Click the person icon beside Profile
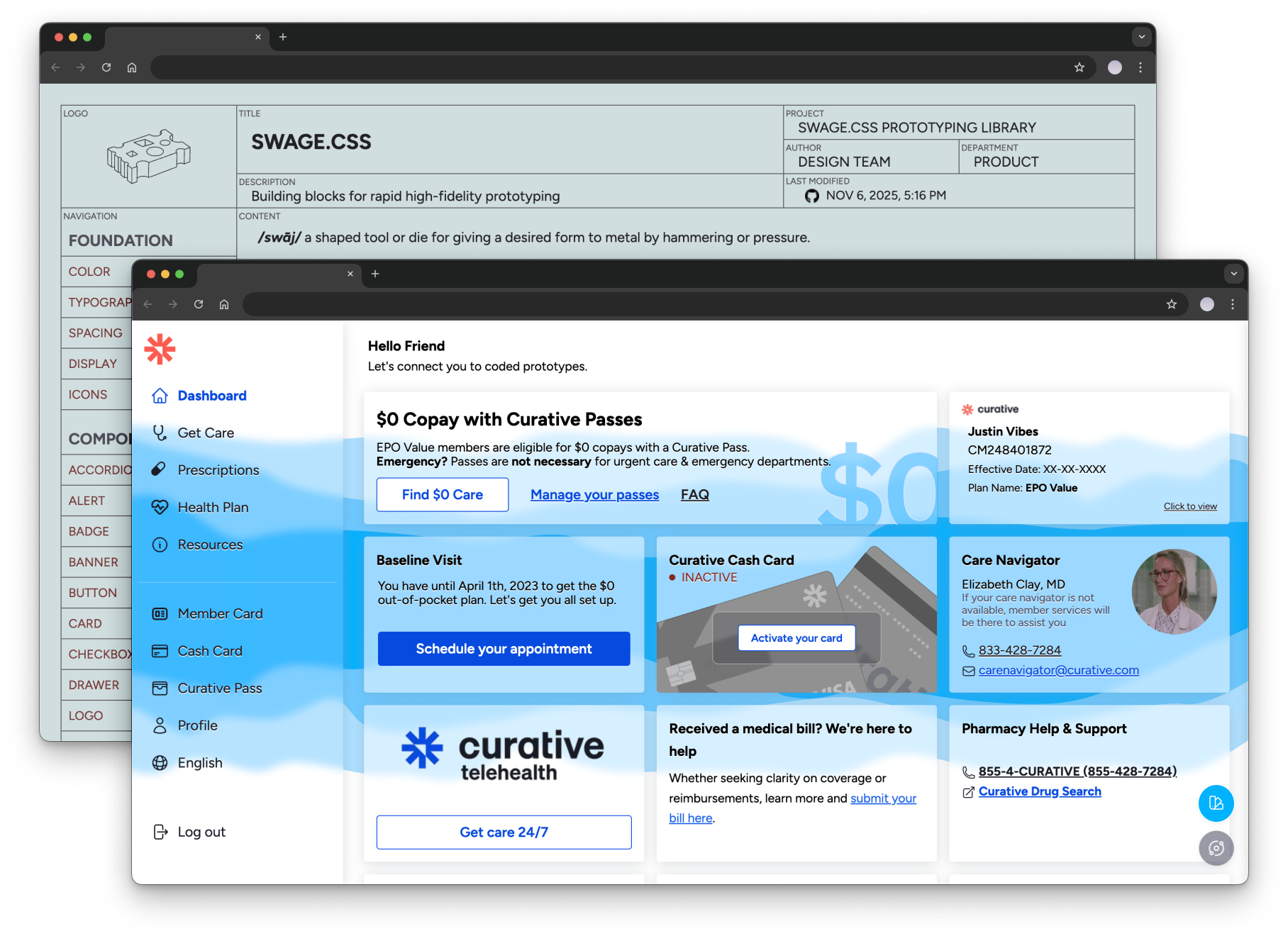This screenshot has height=941, width=1288. click(160, 725)
